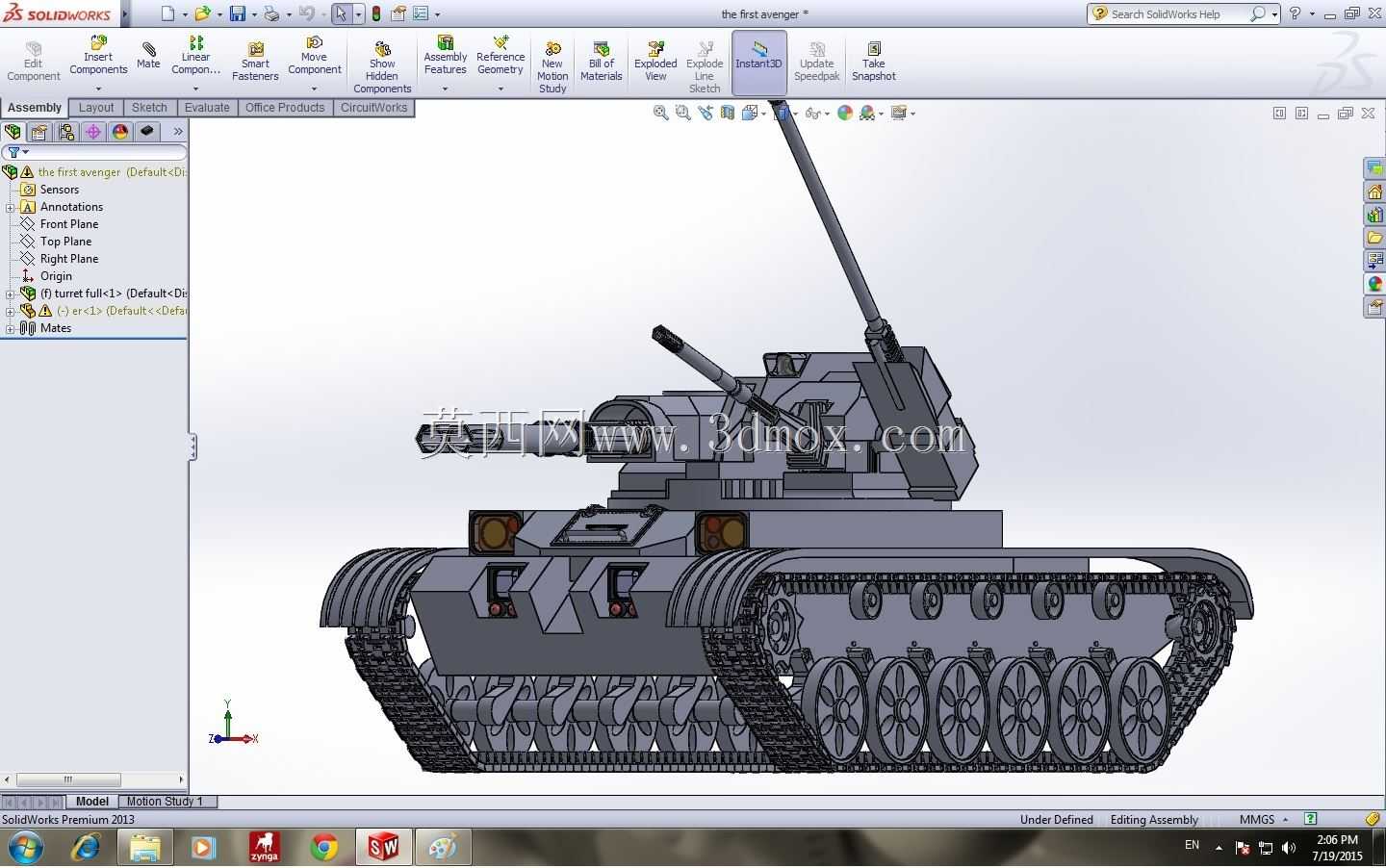The image size is (1386, 868).
Task: Open the Reference Geometry dropdown arrow
Action: tap(500, 89)
